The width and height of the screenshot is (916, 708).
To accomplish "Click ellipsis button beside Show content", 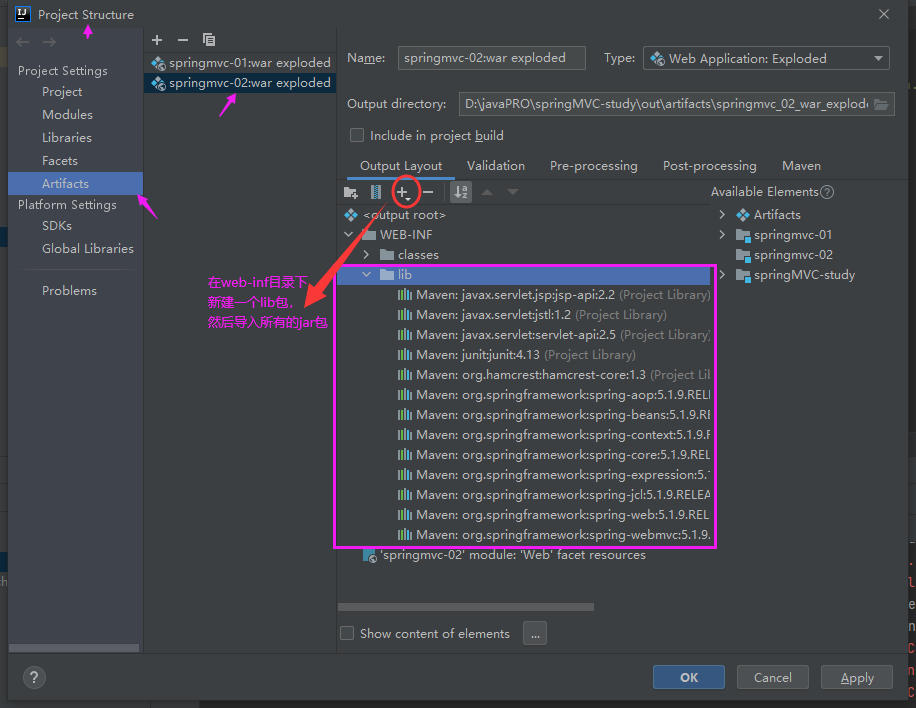I will [535, 633].
